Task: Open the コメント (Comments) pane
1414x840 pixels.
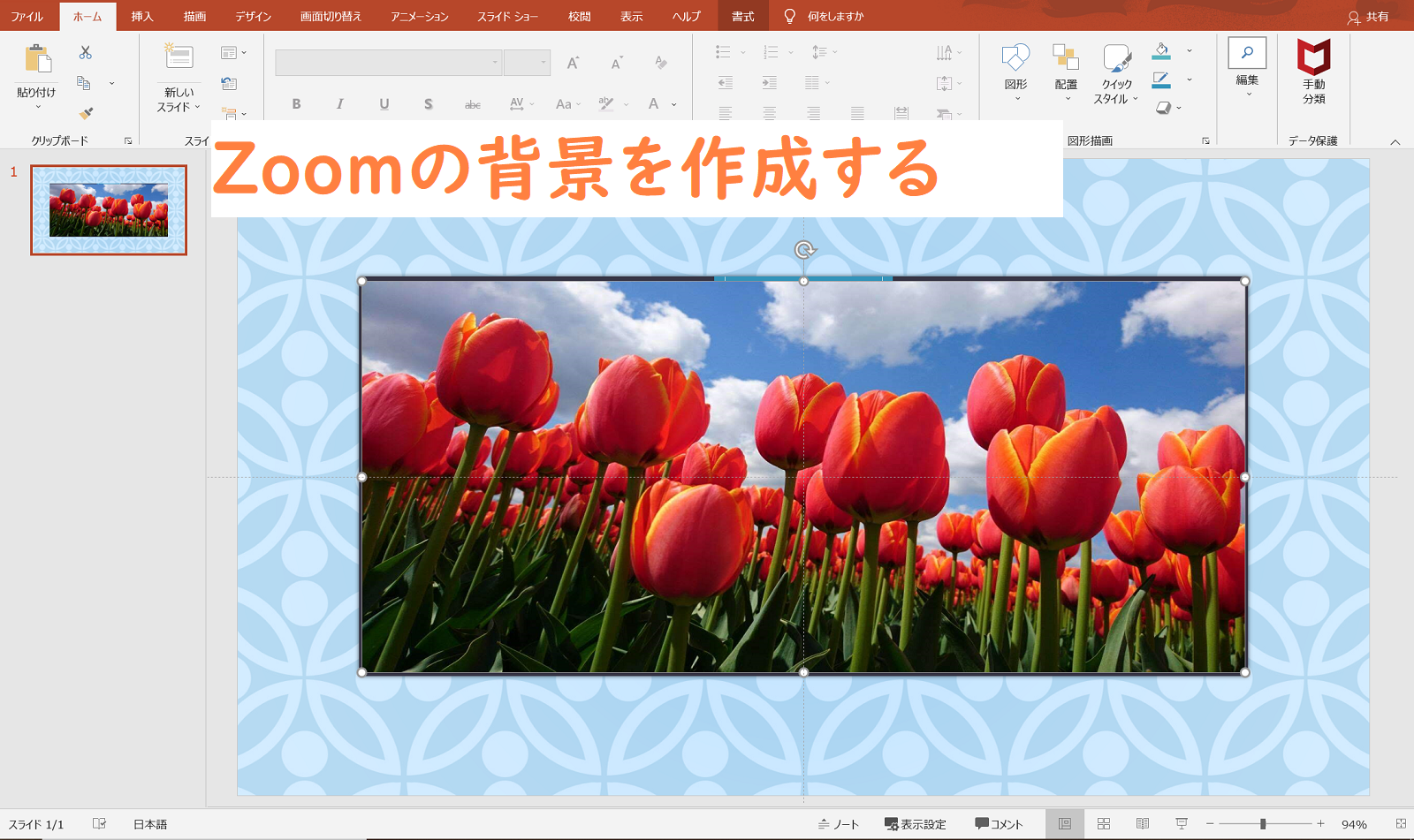Action: 1000,823
